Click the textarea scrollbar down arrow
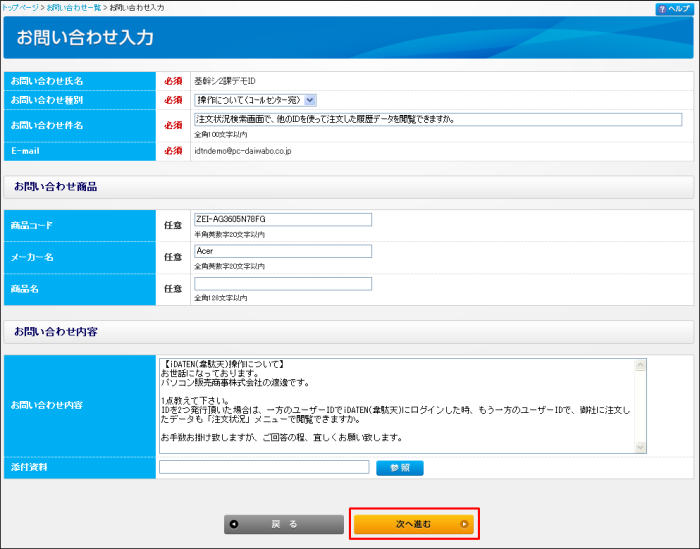700x549 pixels. [640, 447]
